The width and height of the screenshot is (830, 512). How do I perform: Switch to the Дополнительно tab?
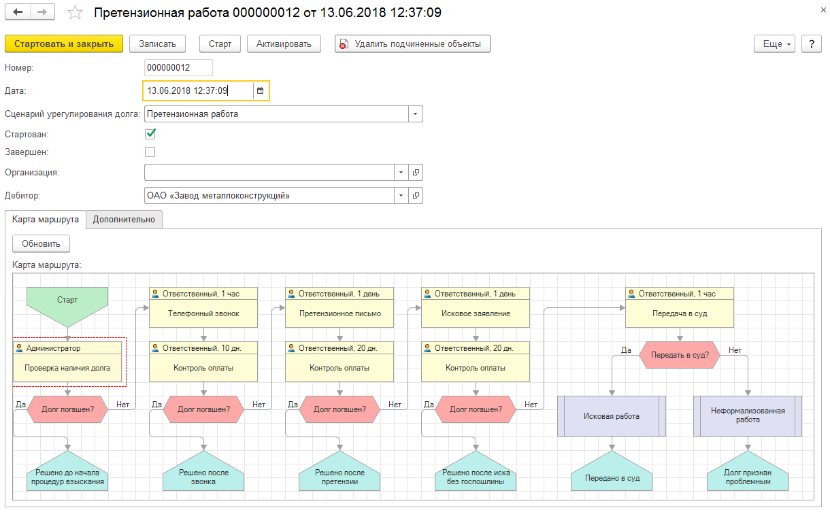[x=124, y=219]
